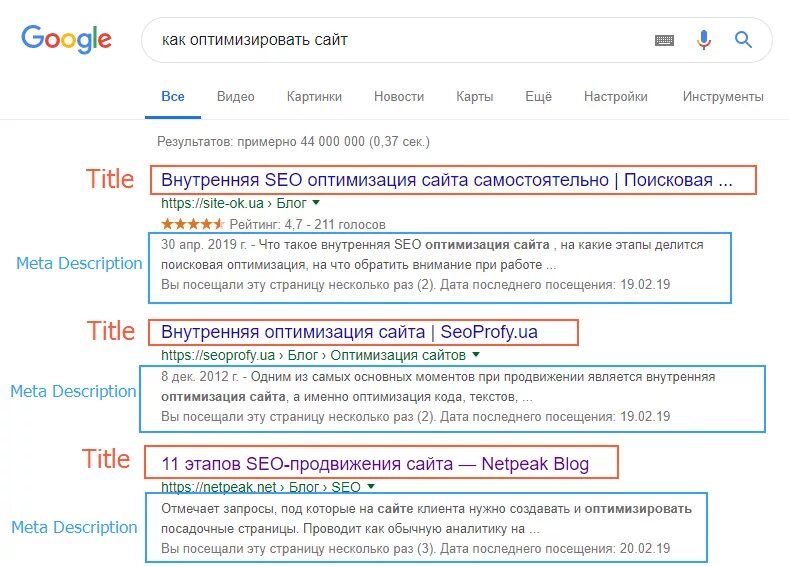
Task: Open the Новости tab
Action: tap(399, 97)
